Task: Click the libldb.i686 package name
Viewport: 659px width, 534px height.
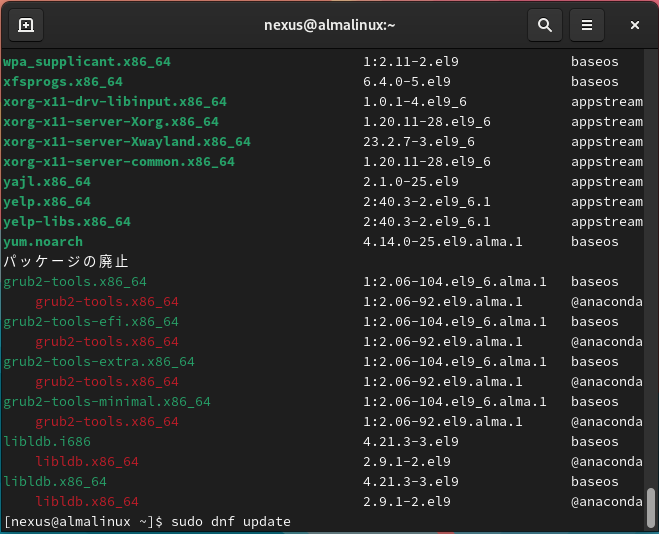Action: pyautogui.click(x=47, y=442)
